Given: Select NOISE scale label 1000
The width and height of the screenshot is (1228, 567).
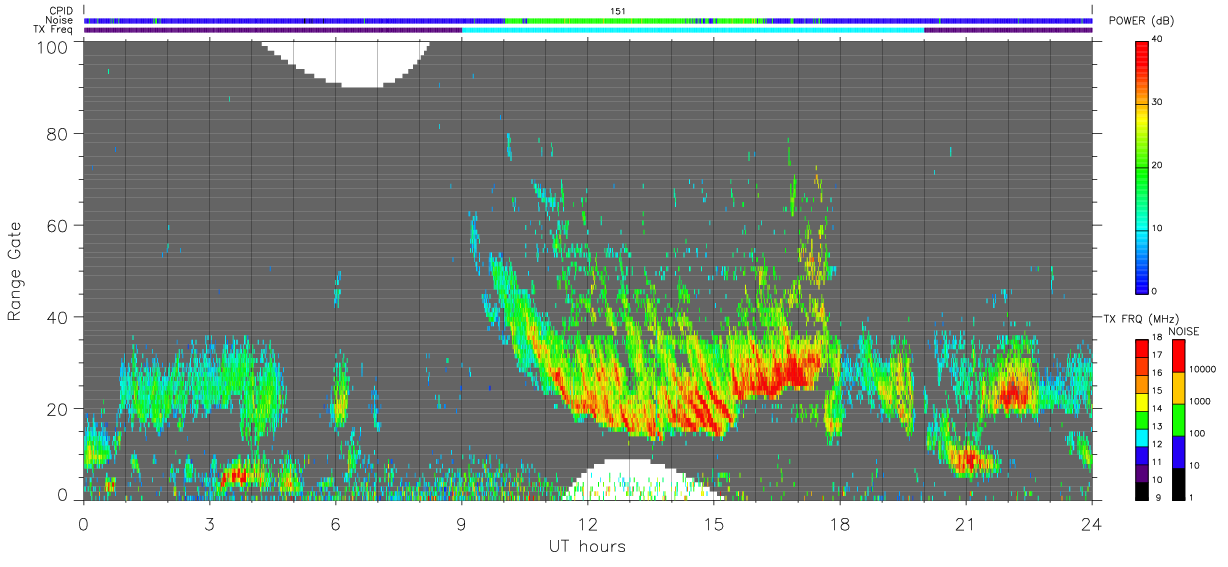Looking at the screenshot, I should (x=1198, y=402).
